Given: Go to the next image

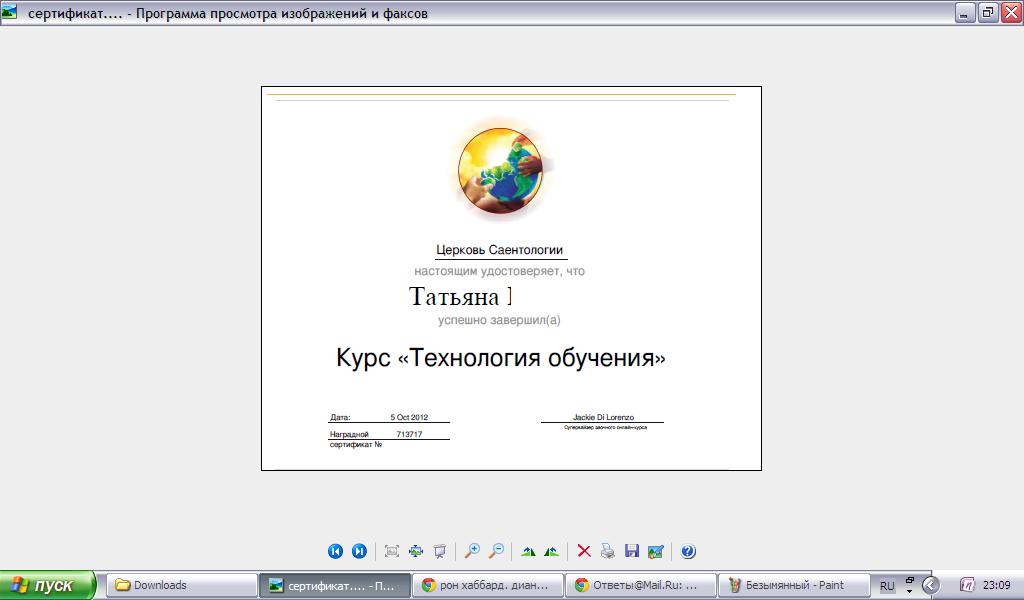Looking at the screenshot, I should coord(359,551).
